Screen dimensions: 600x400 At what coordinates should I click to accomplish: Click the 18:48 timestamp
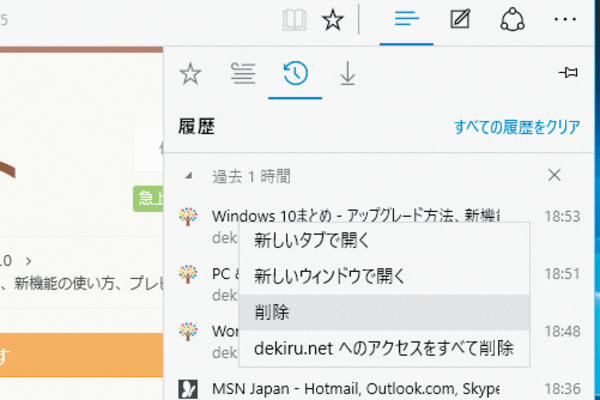coord(562,331)
